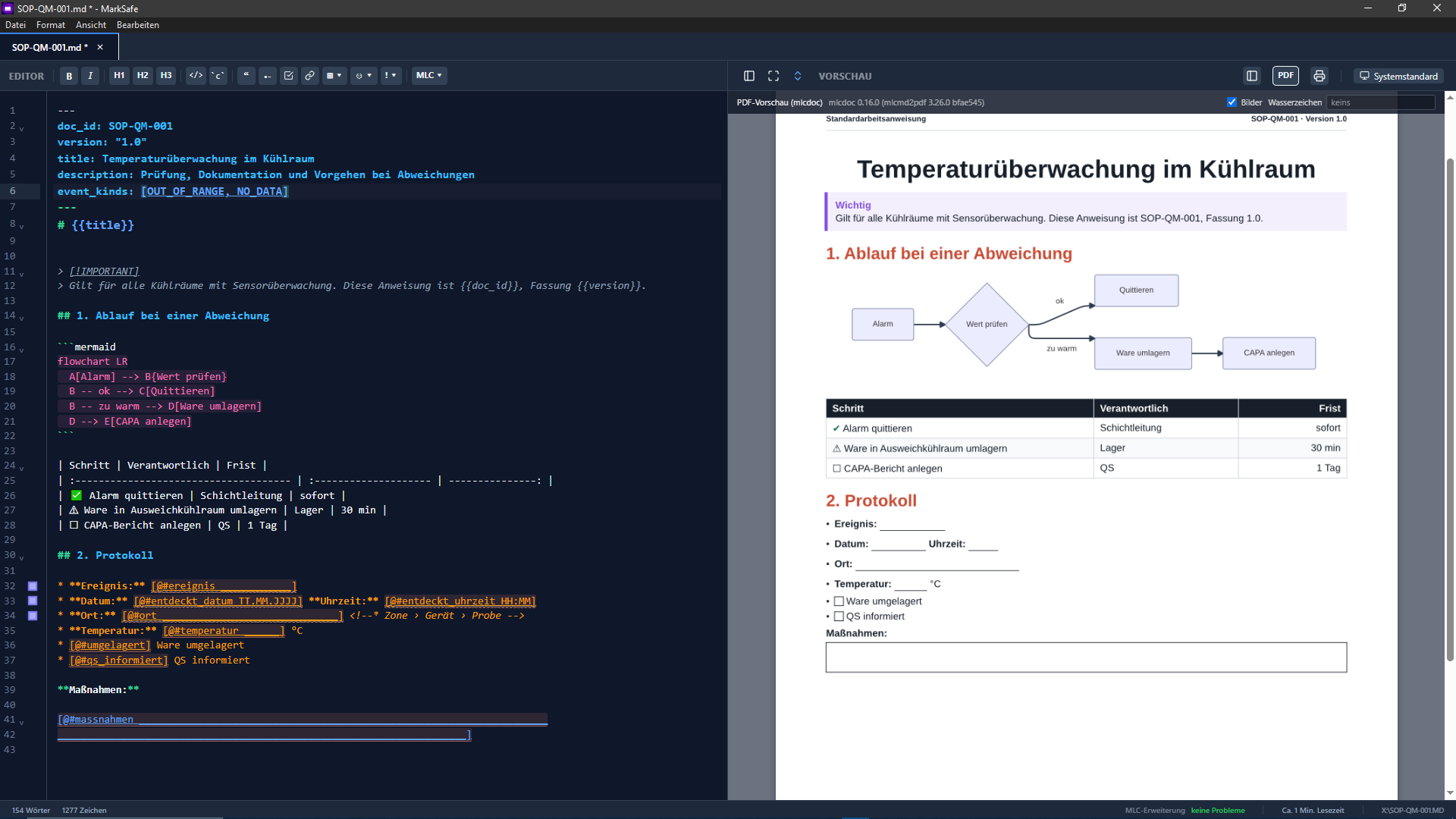The height and width of the screenshot is (819, 1456).
Task: Open the Systemstandard theme selector
Action: click(1398, 76)
